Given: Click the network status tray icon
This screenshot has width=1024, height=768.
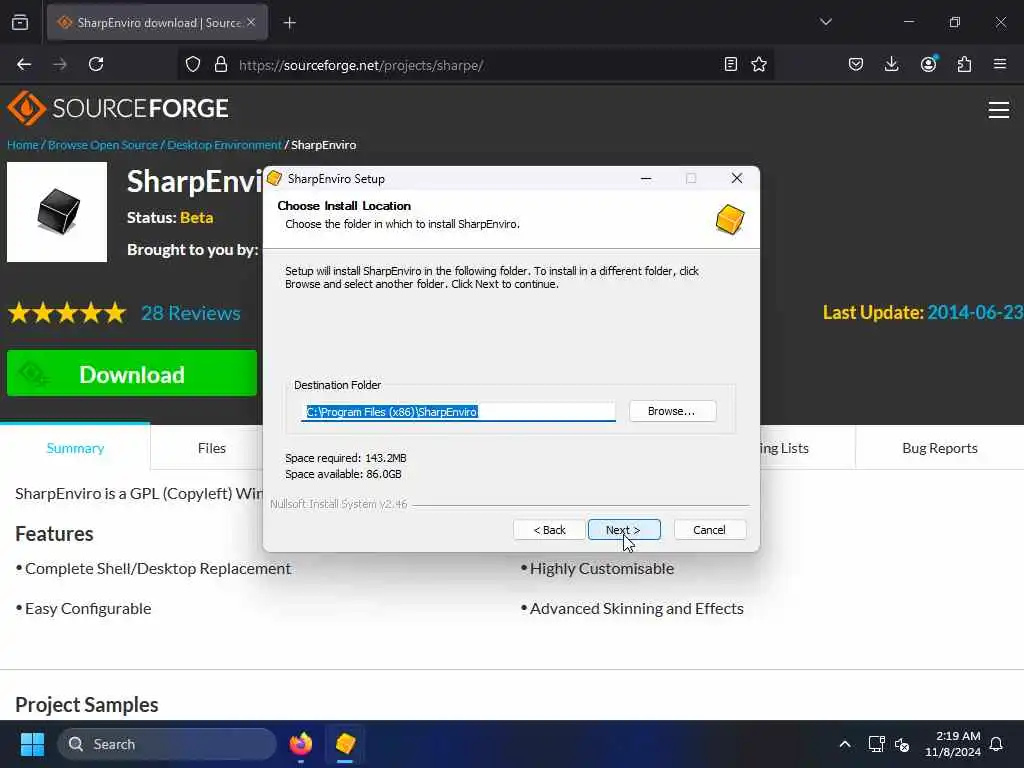Looking at the screenshot, I should pyautogui.click(x=876, y=744).
